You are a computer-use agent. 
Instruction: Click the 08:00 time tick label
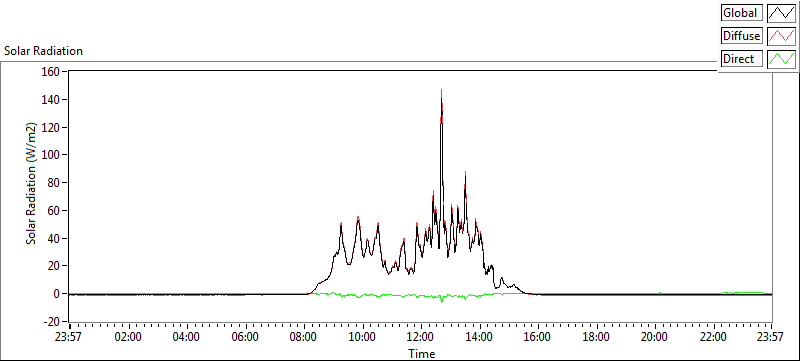[304, 337]
